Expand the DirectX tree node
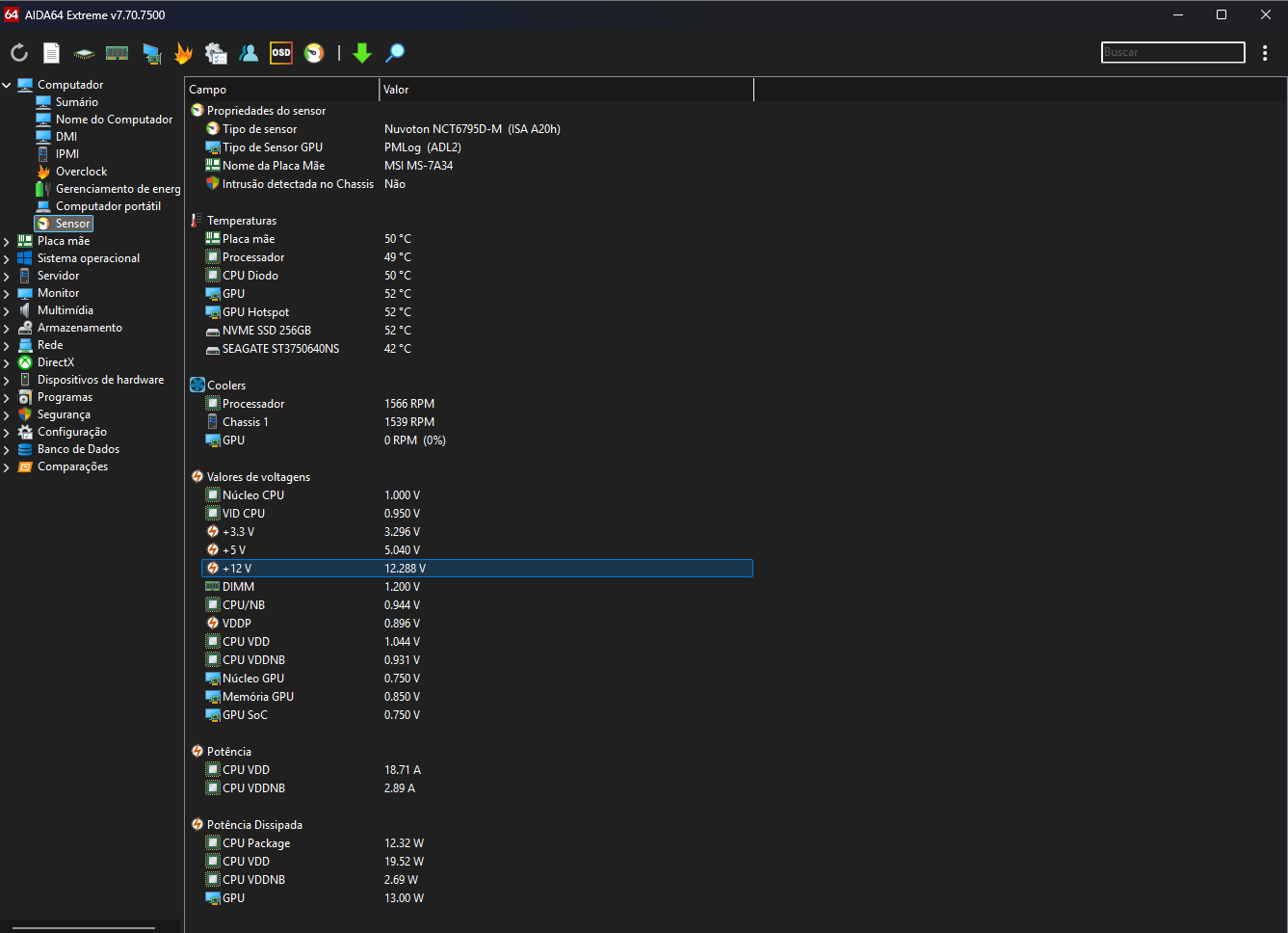1288x933 pixels. click(7, 362)
